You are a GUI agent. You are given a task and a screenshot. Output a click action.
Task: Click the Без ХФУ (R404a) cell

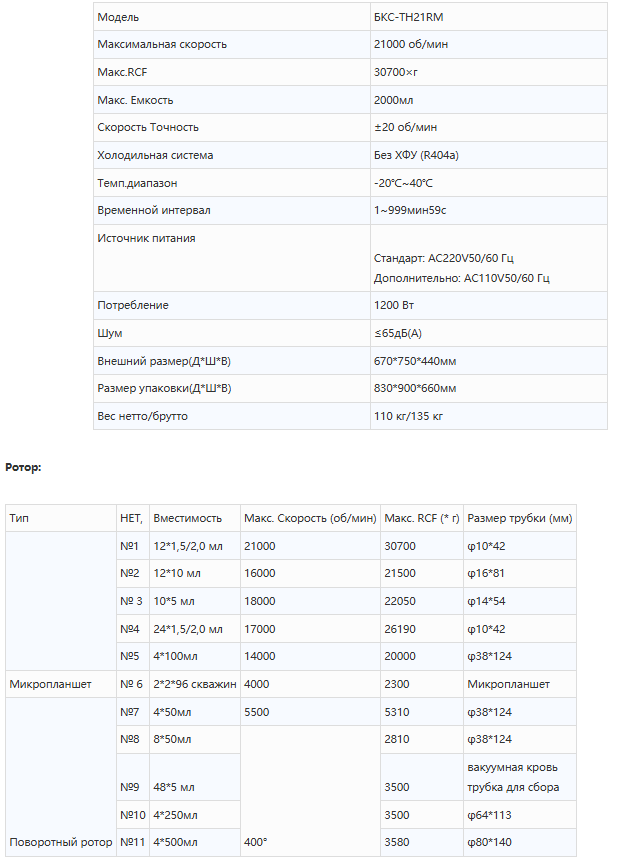pyautogui.click(x=416, y=155)
